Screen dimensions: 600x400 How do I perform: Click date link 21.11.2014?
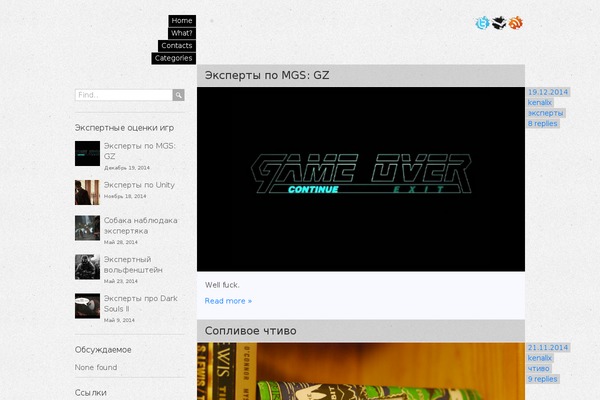pyautogui.click(x=548, y=348)
